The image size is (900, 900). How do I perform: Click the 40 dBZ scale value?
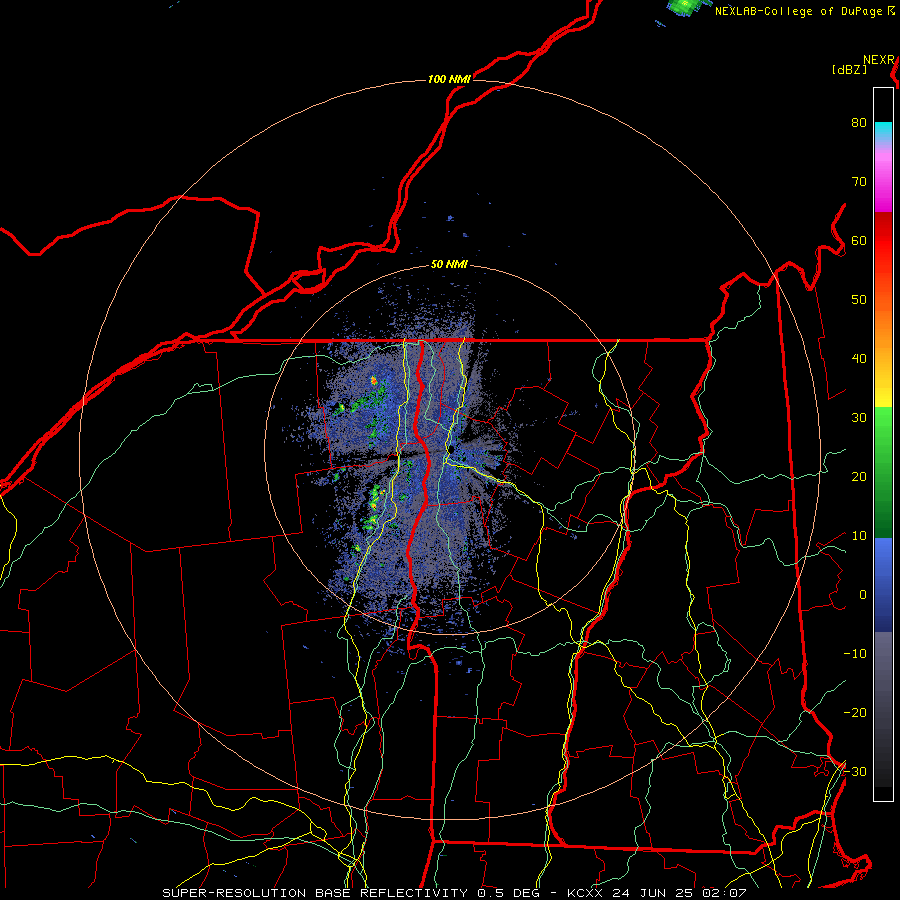coord(859,359)
